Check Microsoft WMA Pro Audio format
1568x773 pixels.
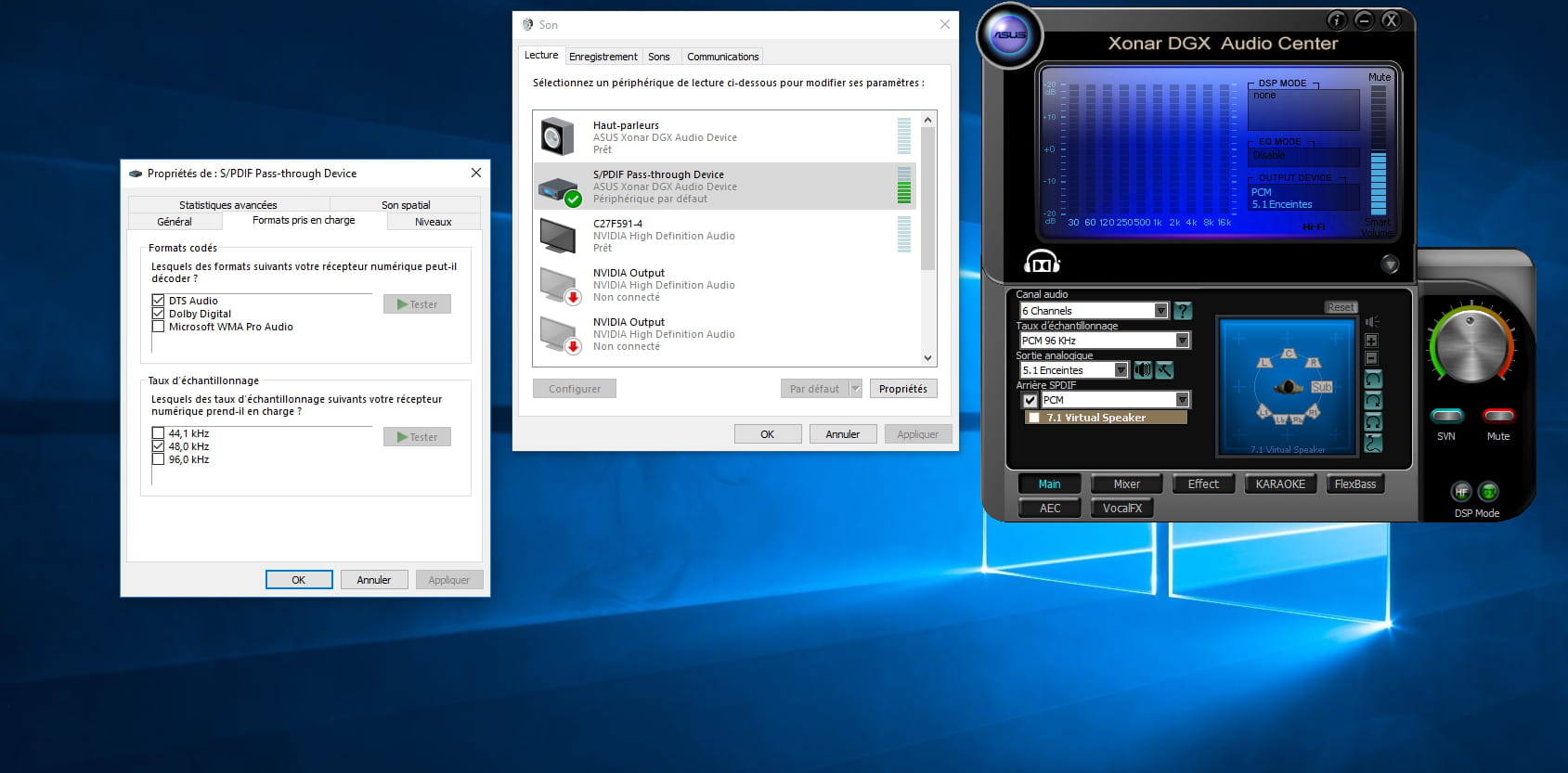(x=158, y=327)
